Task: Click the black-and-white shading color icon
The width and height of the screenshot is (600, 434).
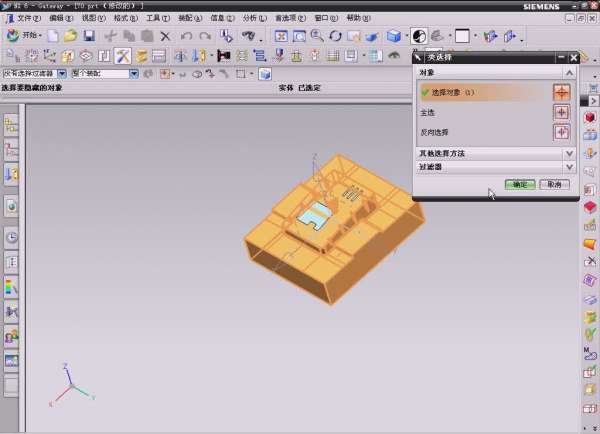Action: 418,36
